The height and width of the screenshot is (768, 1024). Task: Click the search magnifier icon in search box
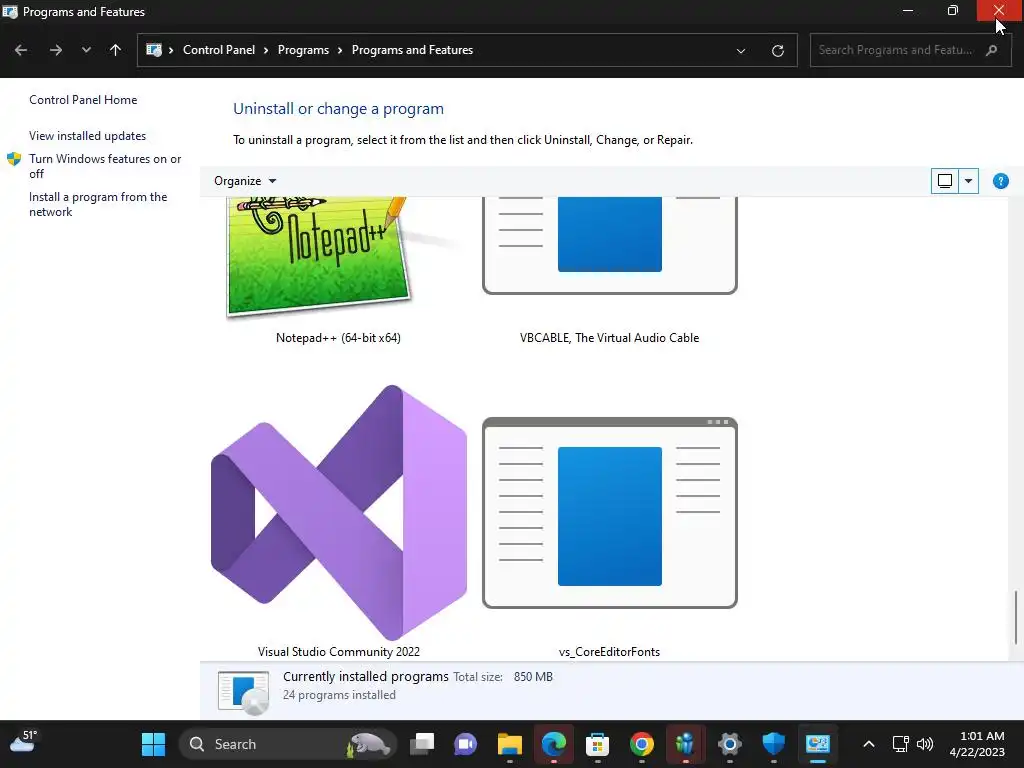(x=991, y=50)
